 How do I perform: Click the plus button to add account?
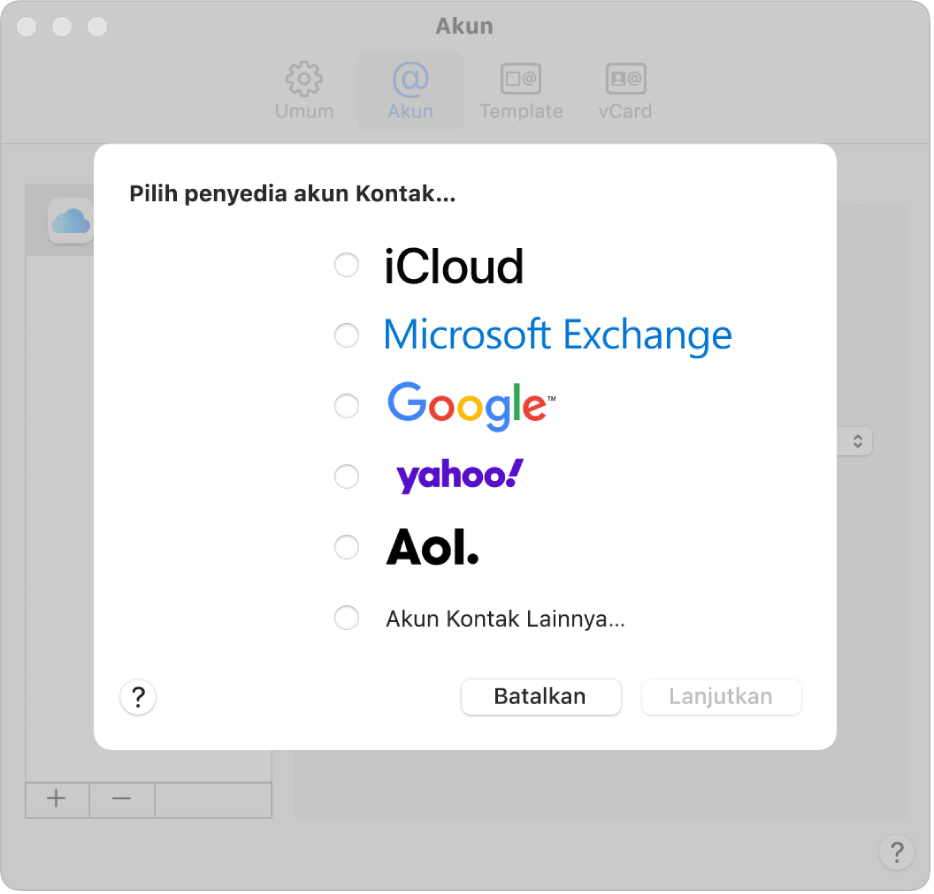(57, 799)
